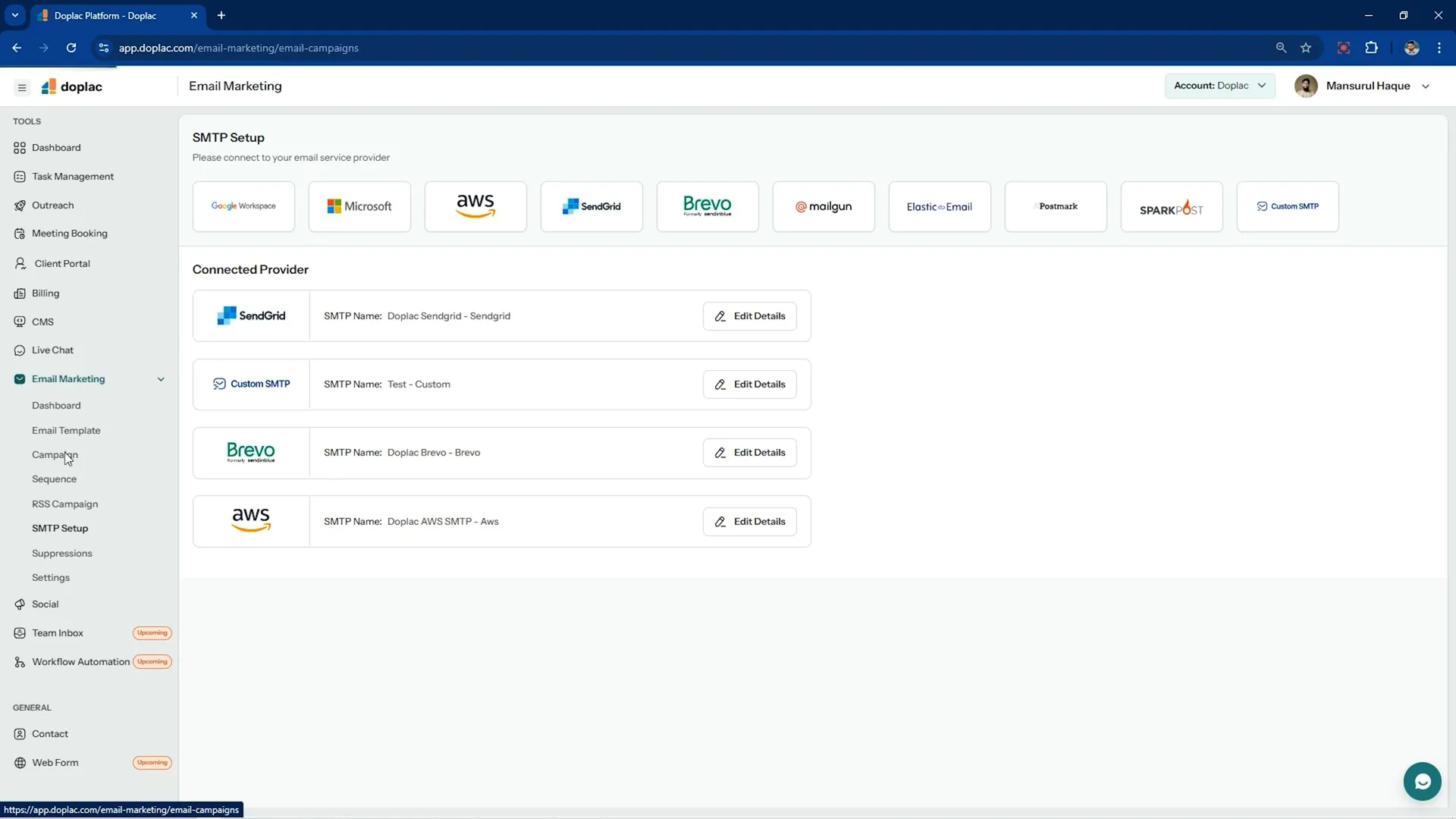The image size is (1456, 819).
Task: Choose SendGrid provider card in SMTP Setup
Action: [591, 206]
